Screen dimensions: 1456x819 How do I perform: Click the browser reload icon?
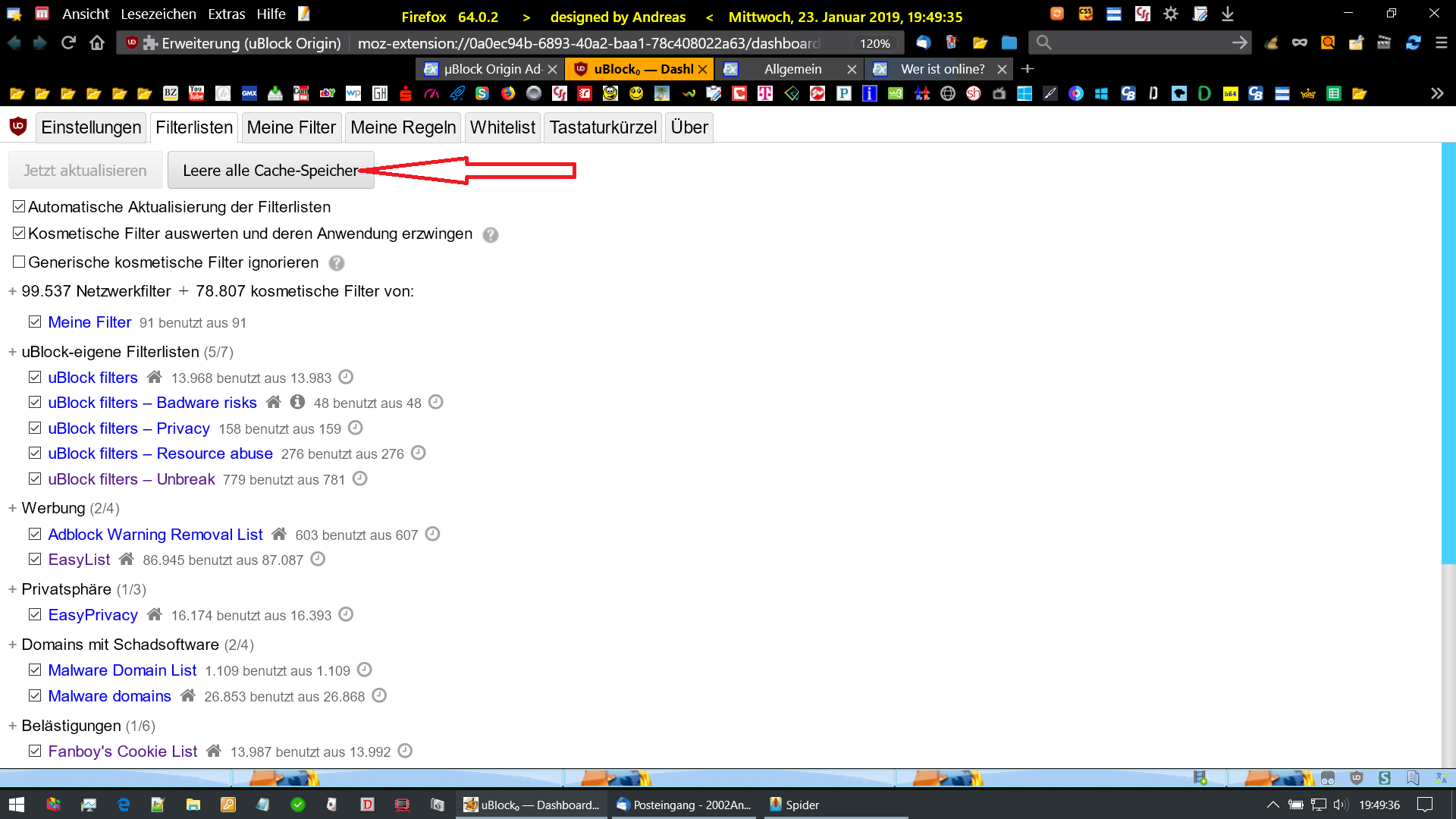click(68, 43)
